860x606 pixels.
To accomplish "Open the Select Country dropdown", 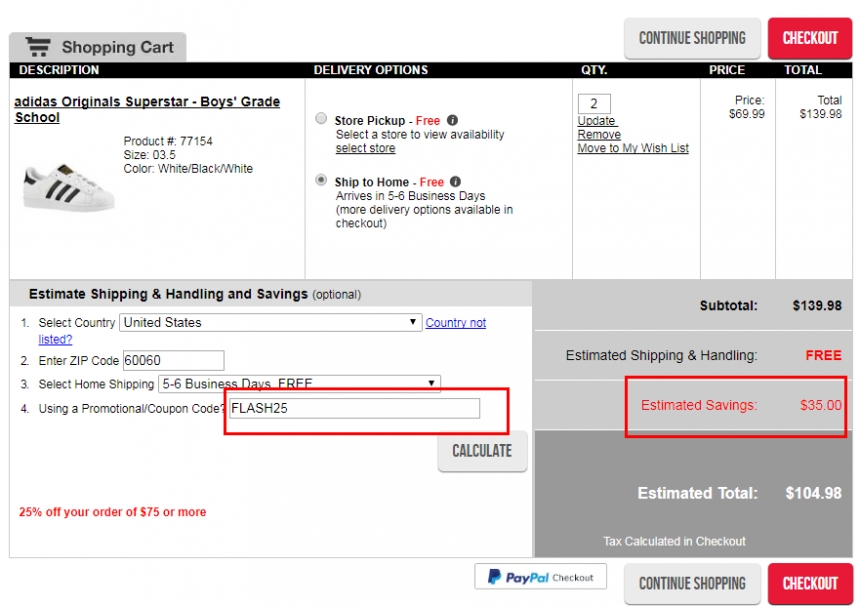I will [270, 322].
